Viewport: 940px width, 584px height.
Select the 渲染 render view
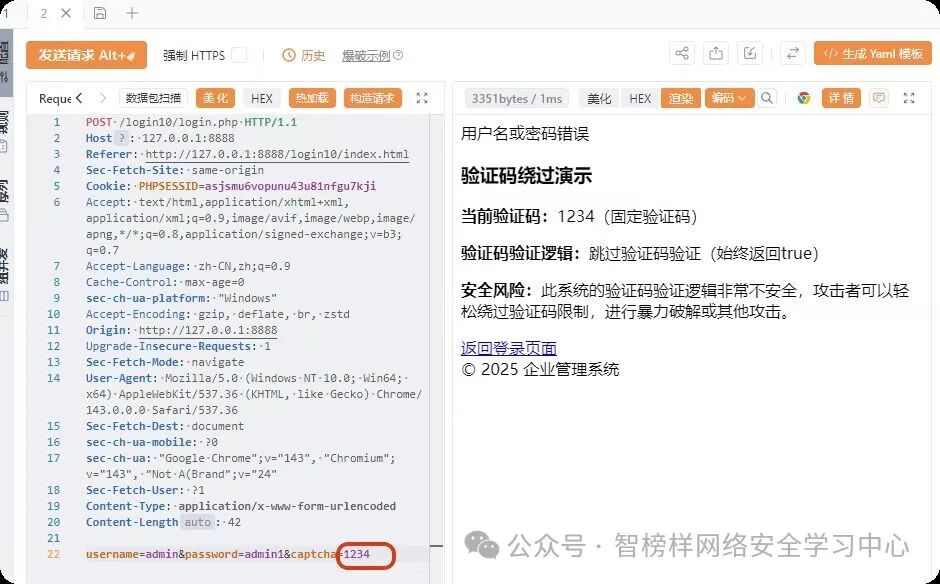[680, 98]
